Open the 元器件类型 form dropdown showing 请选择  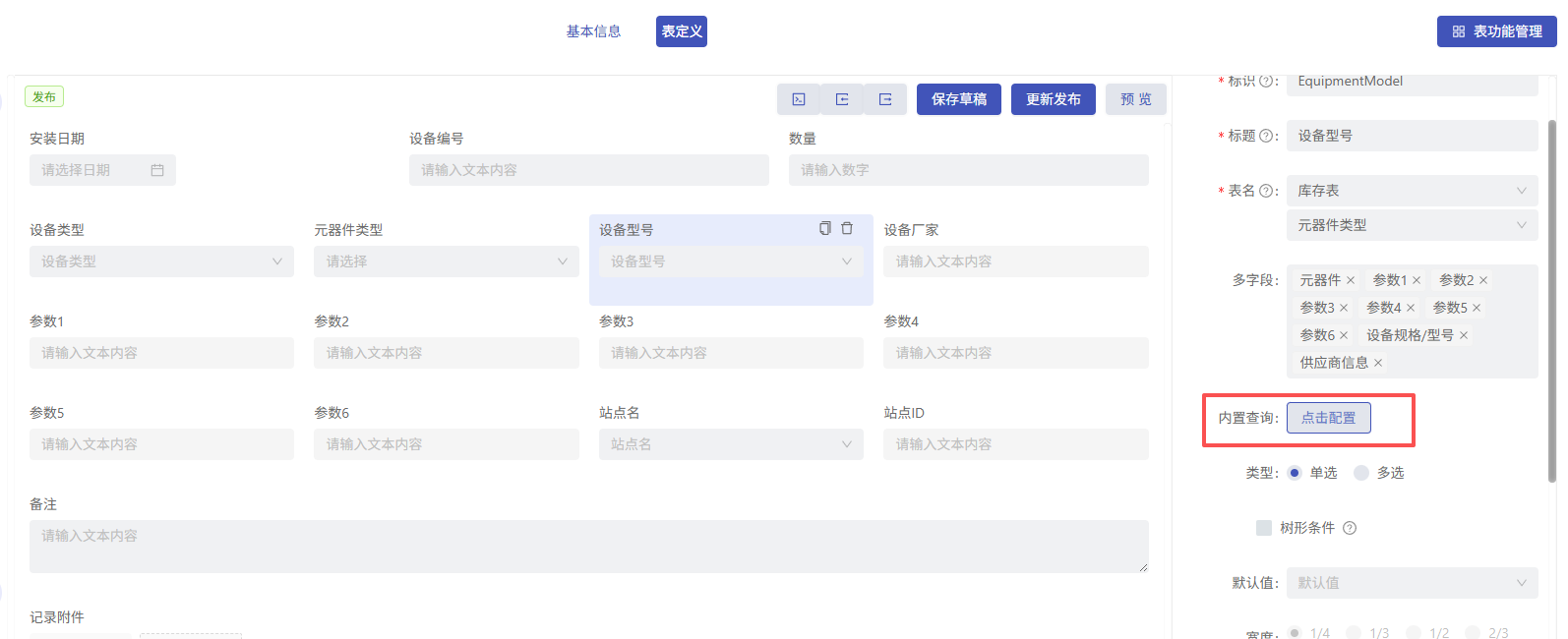coord(447,261)
